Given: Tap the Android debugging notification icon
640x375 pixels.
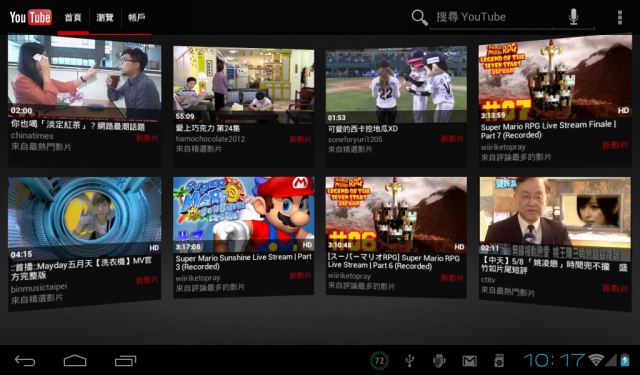Looking at the screenshot, I should pos(439,361).
